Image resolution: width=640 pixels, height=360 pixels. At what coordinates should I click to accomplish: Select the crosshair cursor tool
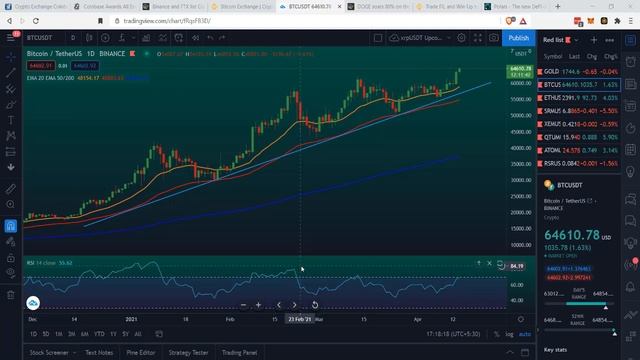click(x=11, y=57)
